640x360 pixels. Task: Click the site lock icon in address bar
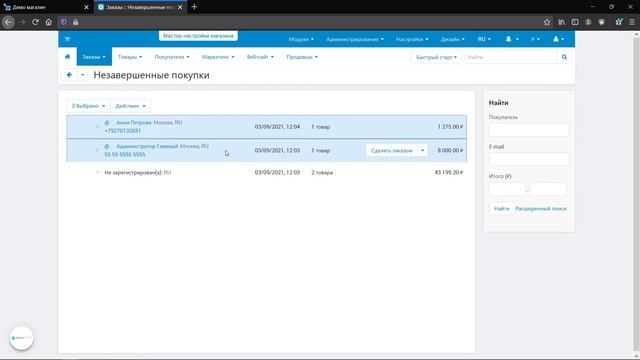pos(76,22)
